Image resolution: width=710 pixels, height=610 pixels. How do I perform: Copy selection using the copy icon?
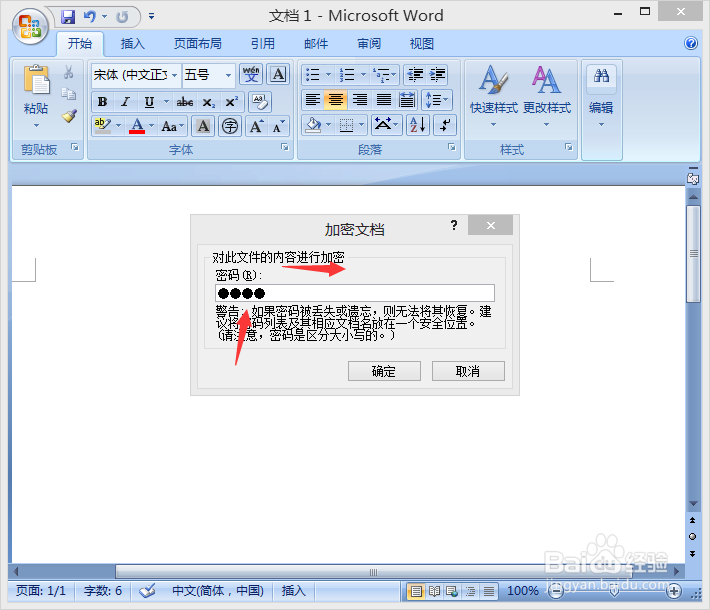coord(68,94)
